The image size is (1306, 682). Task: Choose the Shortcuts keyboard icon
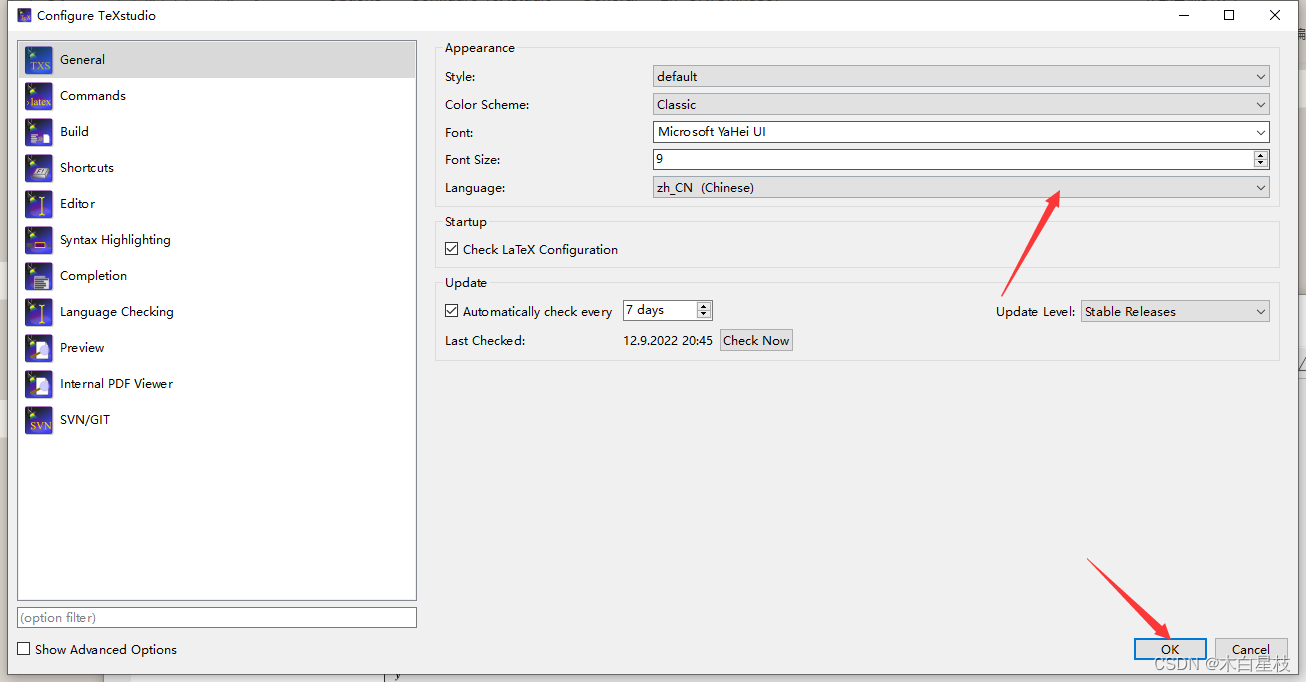[x=39, y=168]
